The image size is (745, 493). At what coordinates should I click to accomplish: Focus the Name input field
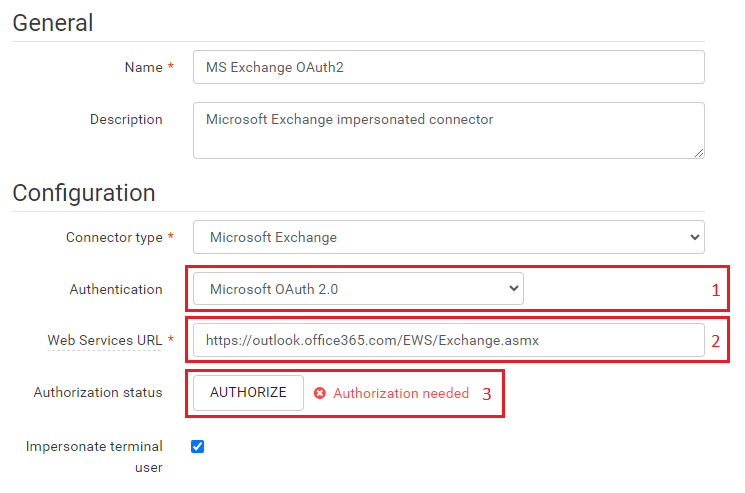(x=448, y=67)
